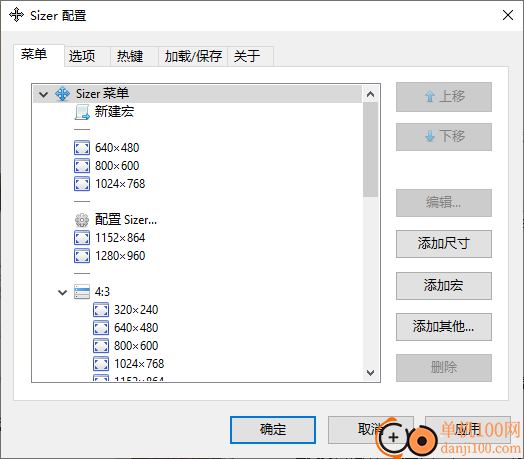Click the 1024×768 icon under 4:3
This screenshot has height=459, width=524.
click(x=101, y=364)
